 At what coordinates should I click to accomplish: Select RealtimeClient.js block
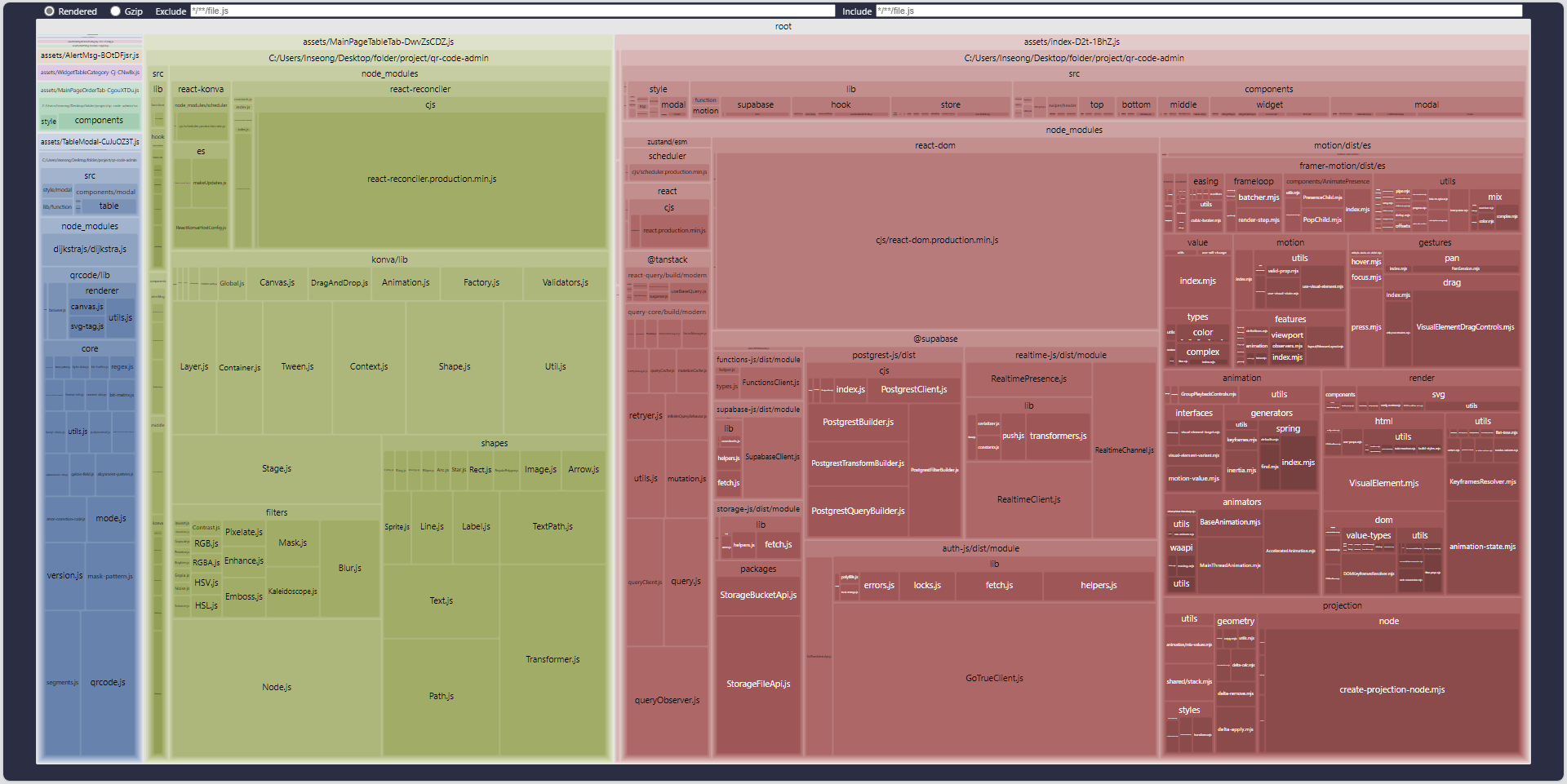1028,500
